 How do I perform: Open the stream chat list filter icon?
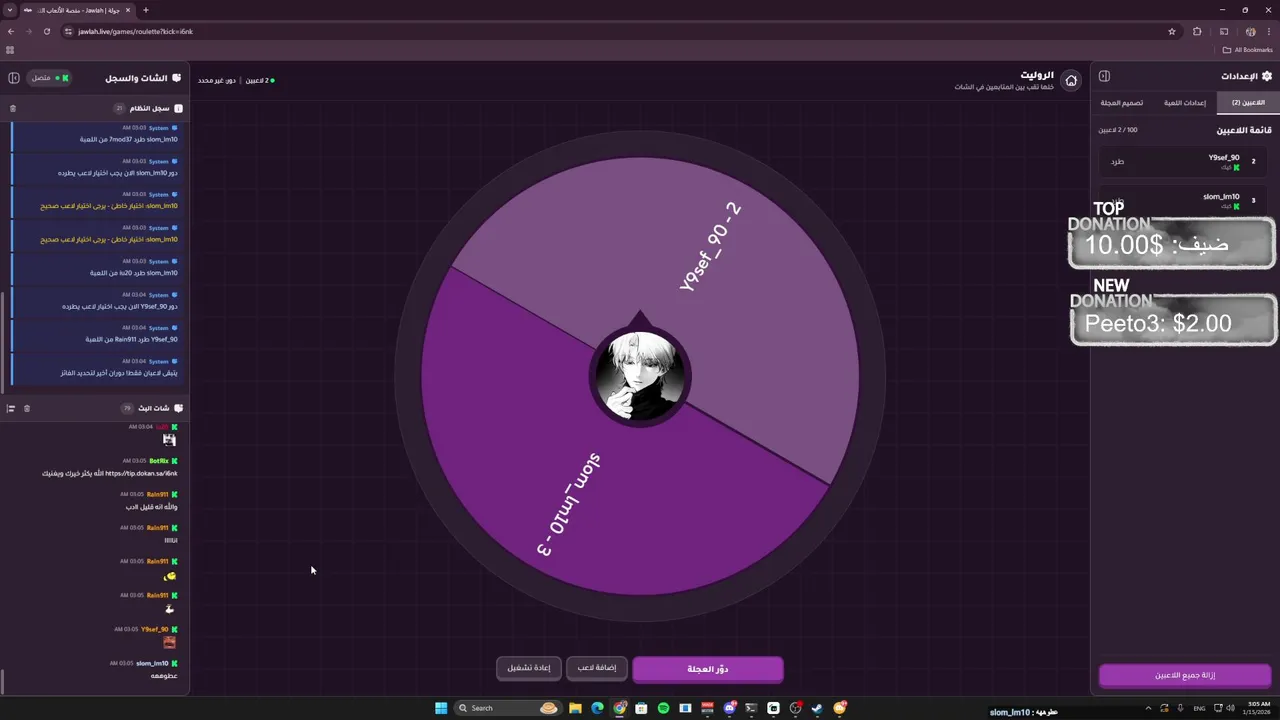(11, 408)
